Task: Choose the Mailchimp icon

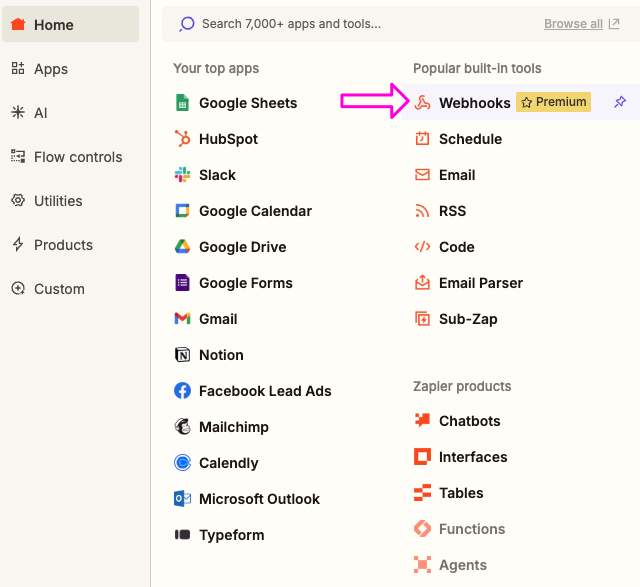Action: pyautogui.click(x=182, y=427)
